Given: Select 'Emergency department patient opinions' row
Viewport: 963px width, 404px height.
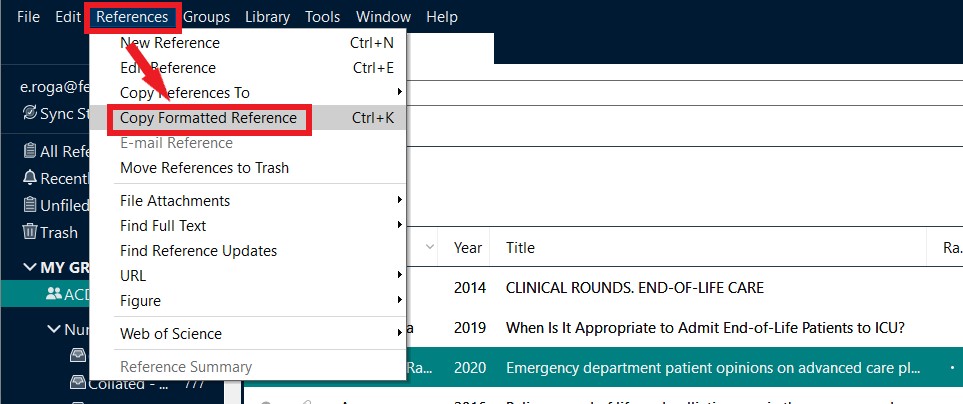Looking at the screenshot, I should point(713,368).
